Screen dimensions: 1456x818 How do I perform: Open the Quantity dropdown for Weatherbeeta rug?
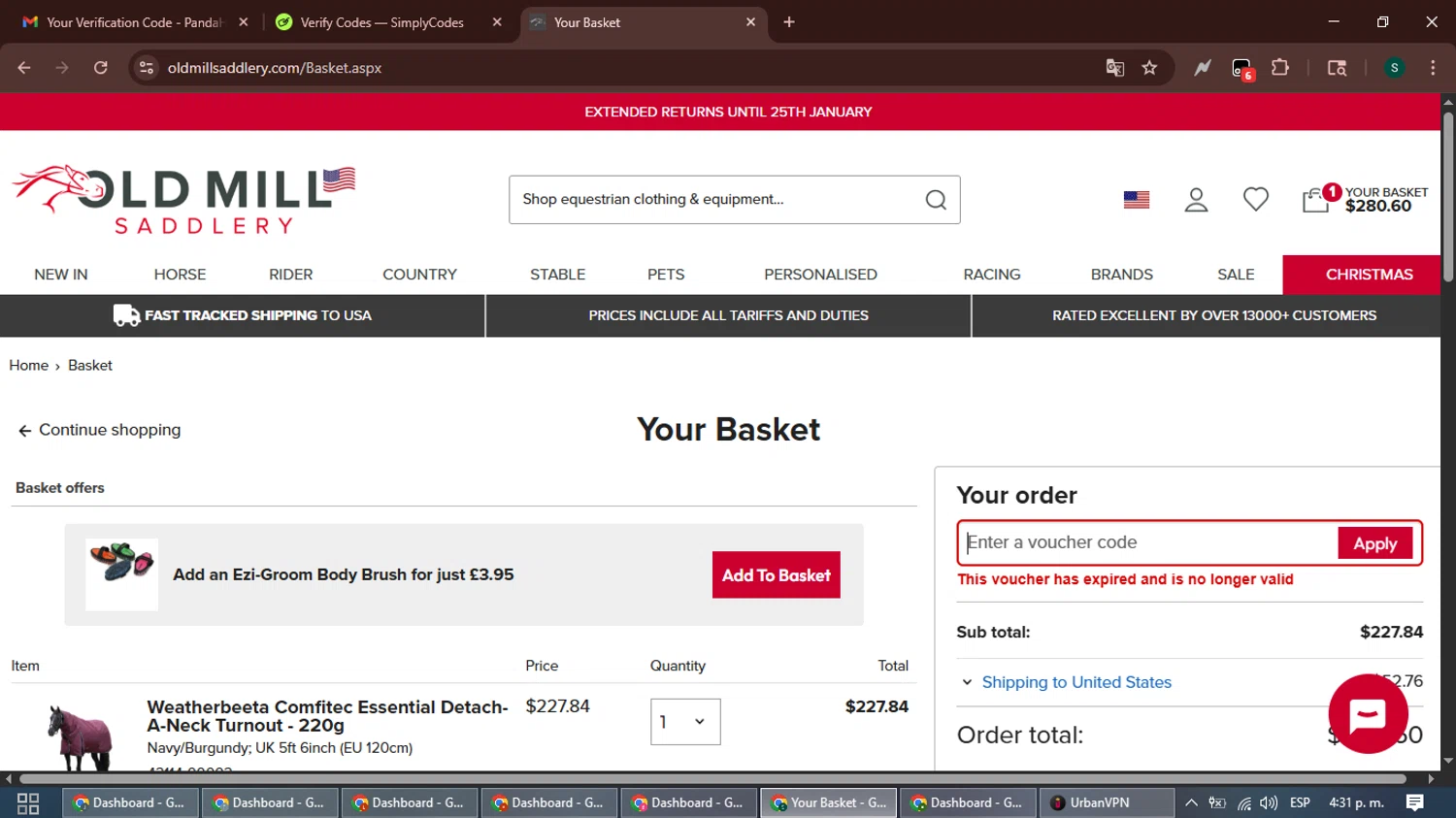685,722
